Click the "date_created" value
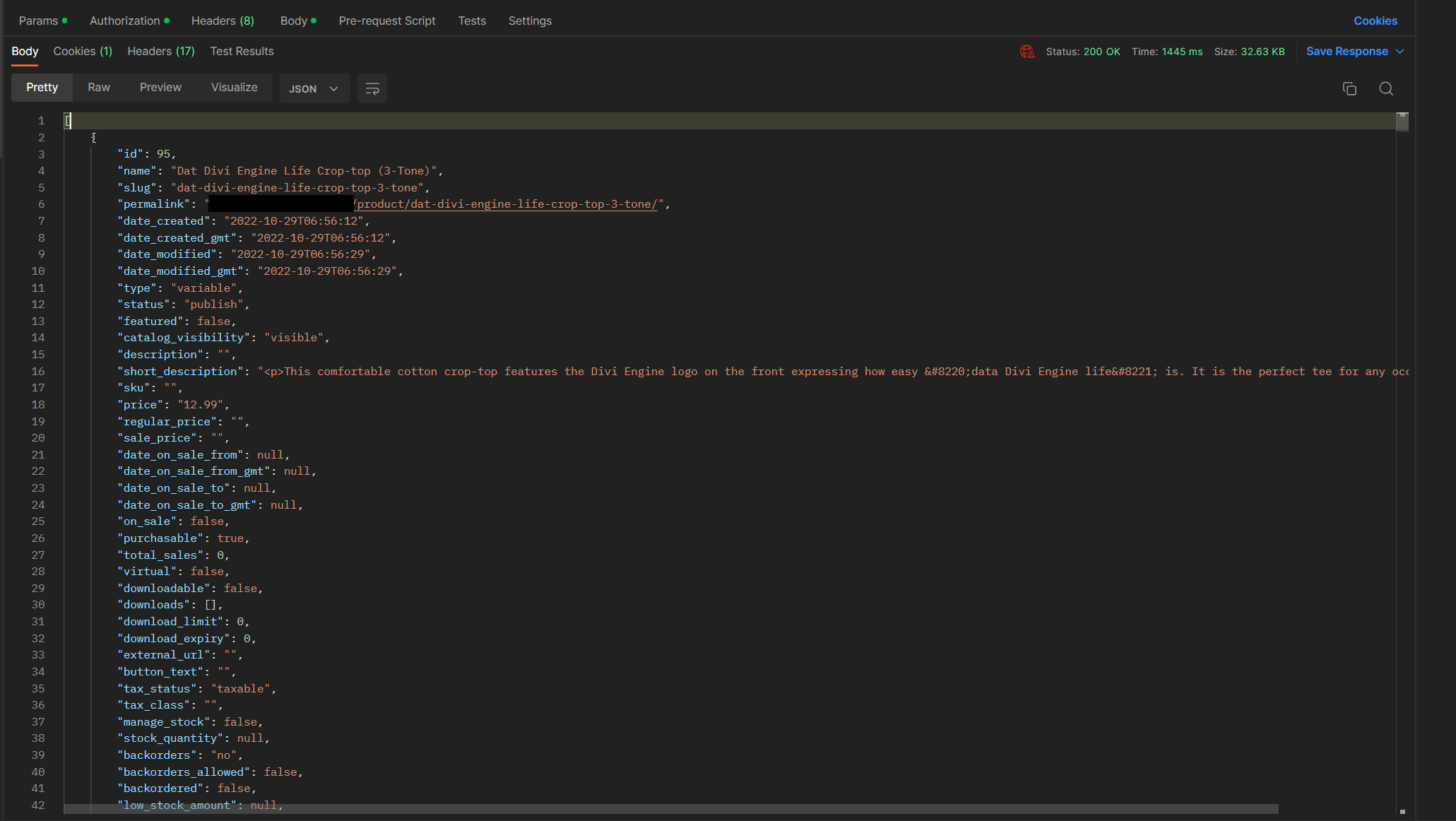The height and width of the screenshot is (821, 1456). [x=293, y=221]
